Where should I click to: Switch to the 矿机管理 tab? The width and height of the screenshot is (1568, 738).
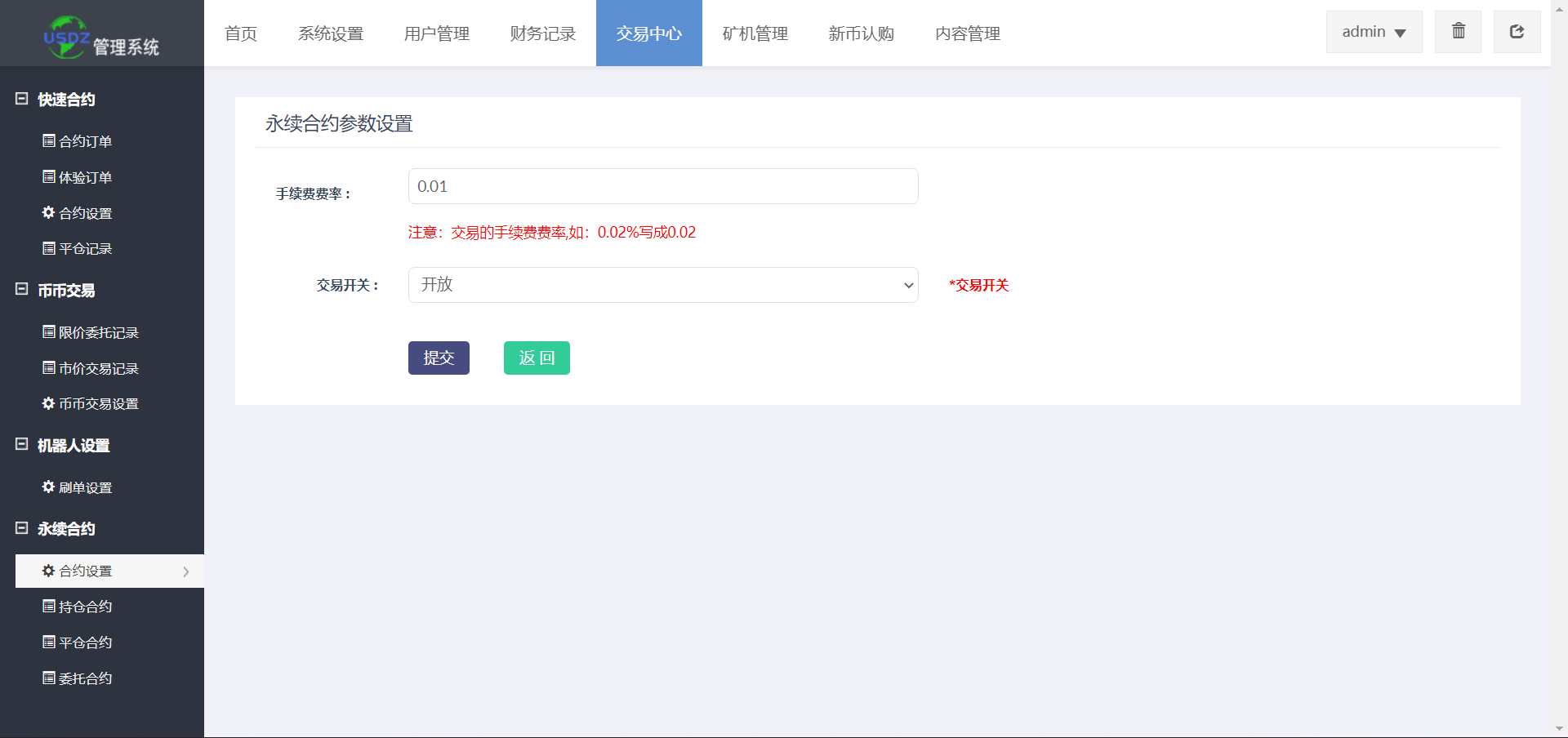click(x=755, y=33)
